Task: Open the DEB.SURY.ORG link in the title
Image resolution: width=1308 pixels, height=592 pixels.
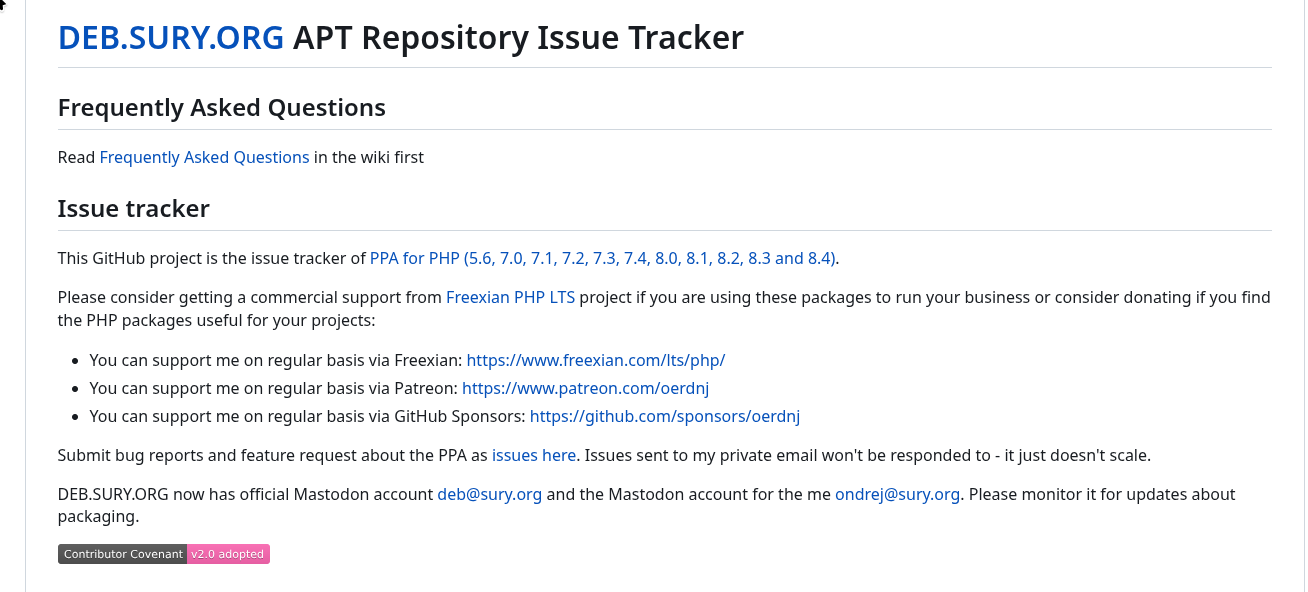Action: coord(171,38)
